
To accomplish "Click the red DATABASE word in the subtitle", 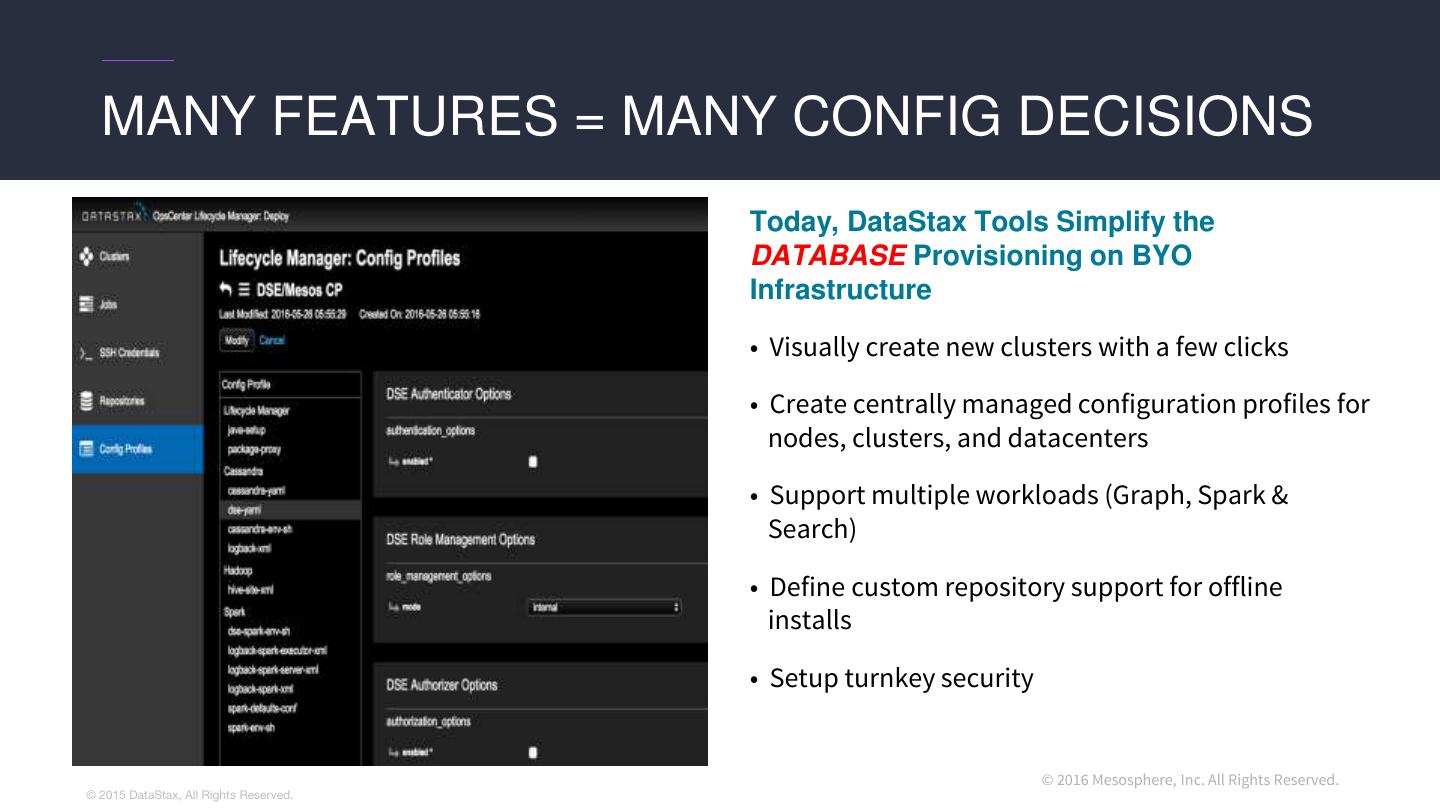I will point(829,256).
